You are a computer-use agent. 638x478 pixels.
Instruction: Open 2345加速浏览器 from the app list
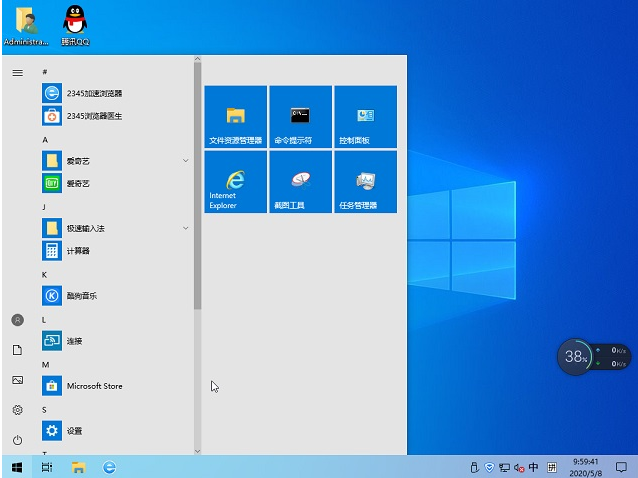point(94,93)
